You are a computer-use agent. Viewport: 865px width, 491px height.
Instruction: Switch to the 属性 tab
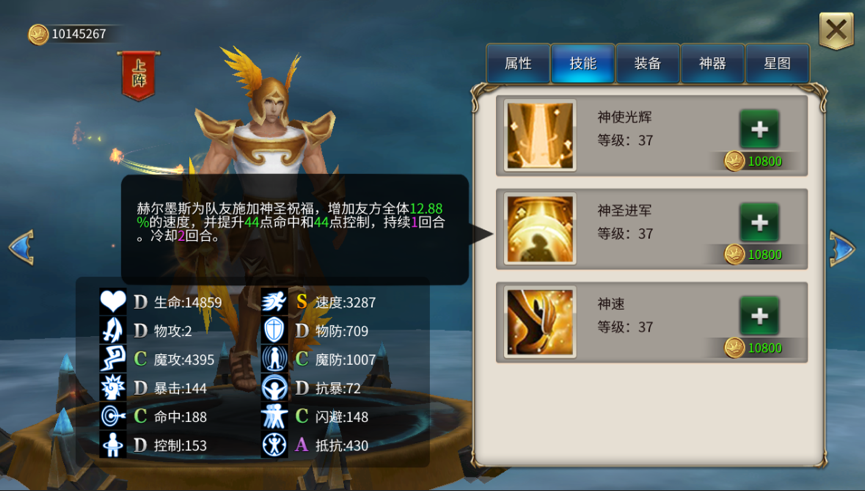point(518,63)
